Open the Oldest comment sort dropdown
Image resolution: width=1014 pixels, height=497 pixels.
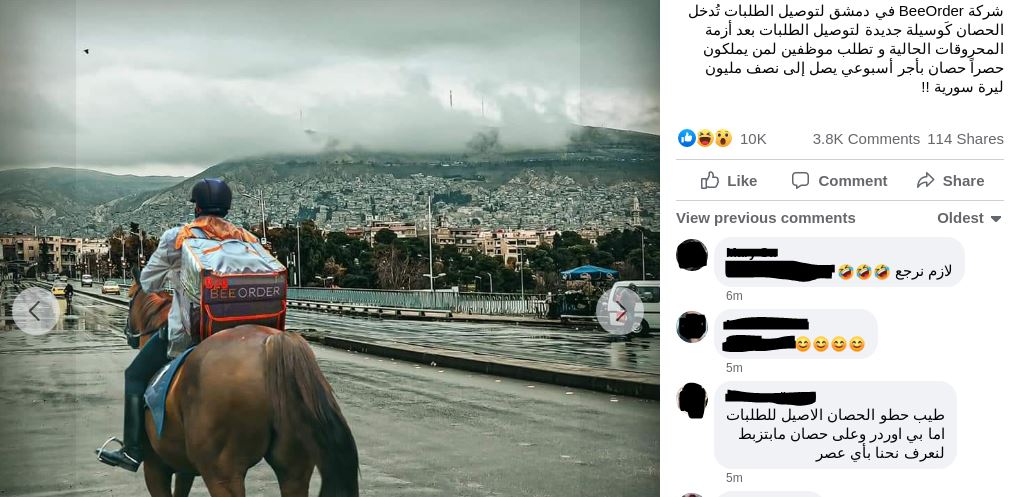click(x=969, y=218)
